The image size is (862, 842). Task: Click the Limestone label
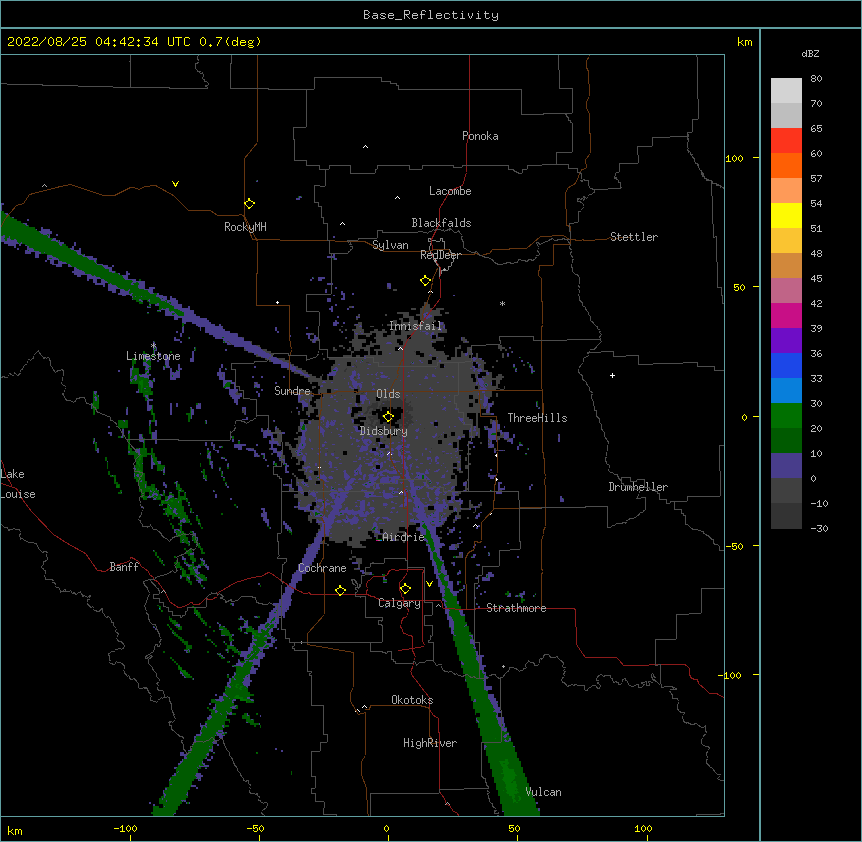[x=153, y=356]
